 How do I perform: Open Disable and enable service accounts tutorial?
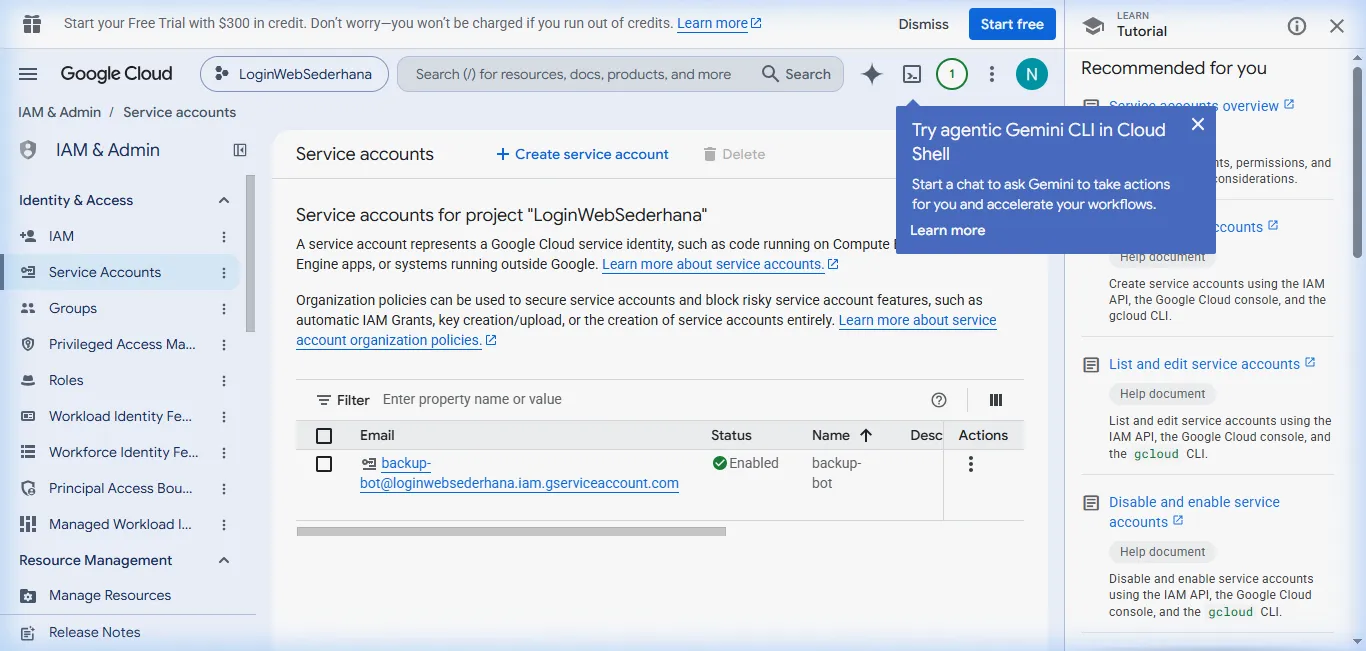pos(1194,512)
